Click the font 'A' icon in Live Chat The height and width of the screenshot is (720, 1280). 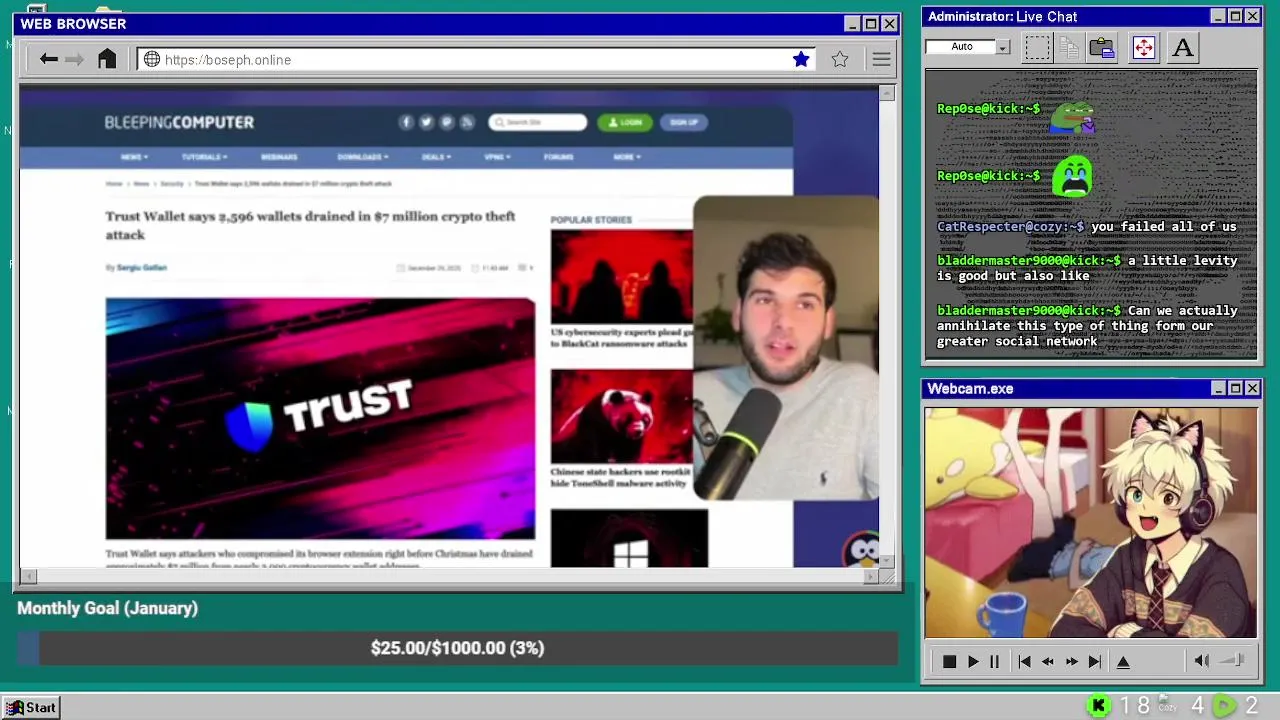1183,47
